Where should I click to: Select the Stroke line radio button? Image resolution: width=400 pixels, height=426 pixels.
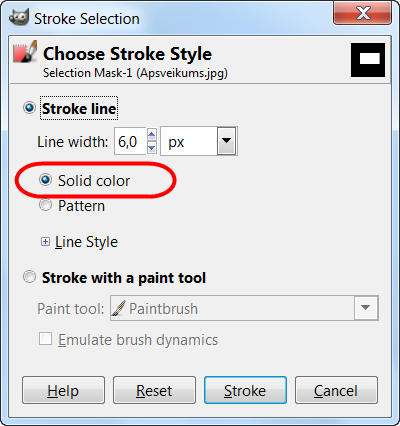point(29,108)
